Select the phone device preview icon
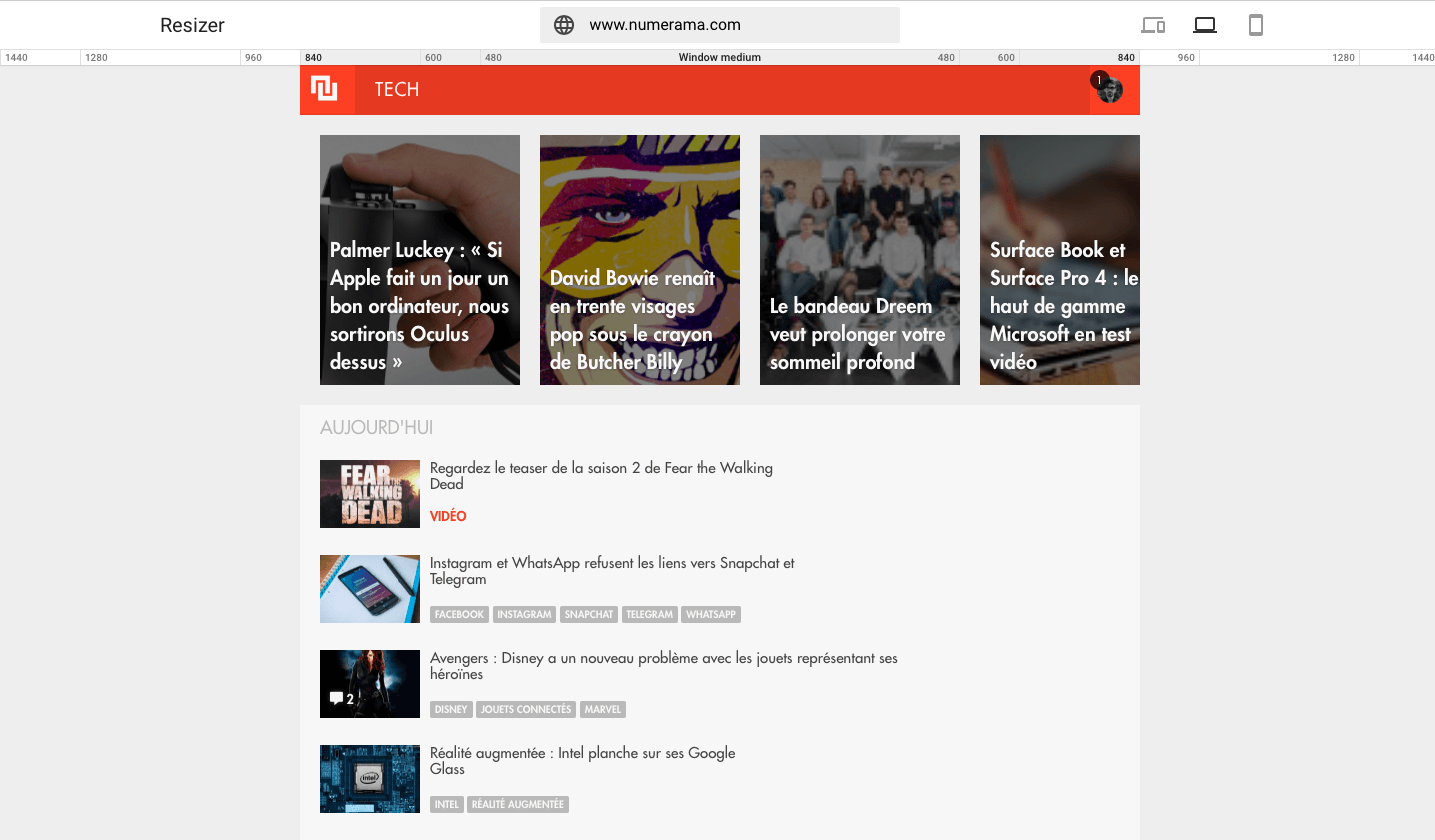This screenshot has height=840, width=1435. tap(1256, 25)
